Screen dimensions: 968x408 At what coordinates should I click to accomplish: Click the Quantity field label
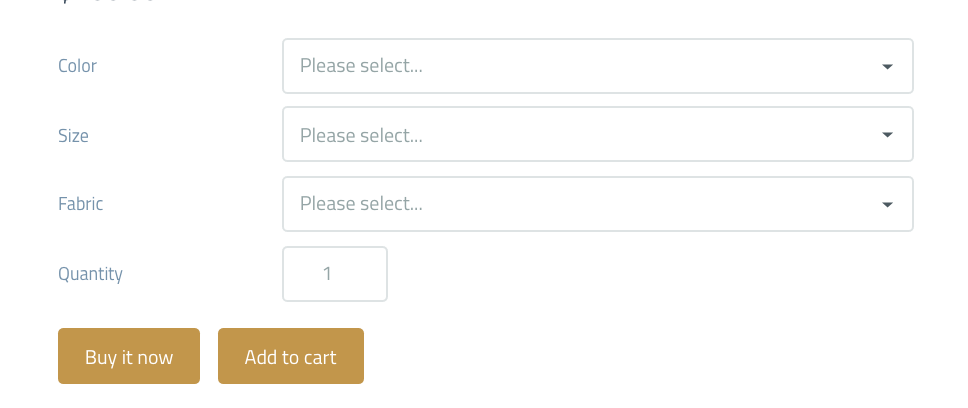pyautogui.click(x=90, y=274)
